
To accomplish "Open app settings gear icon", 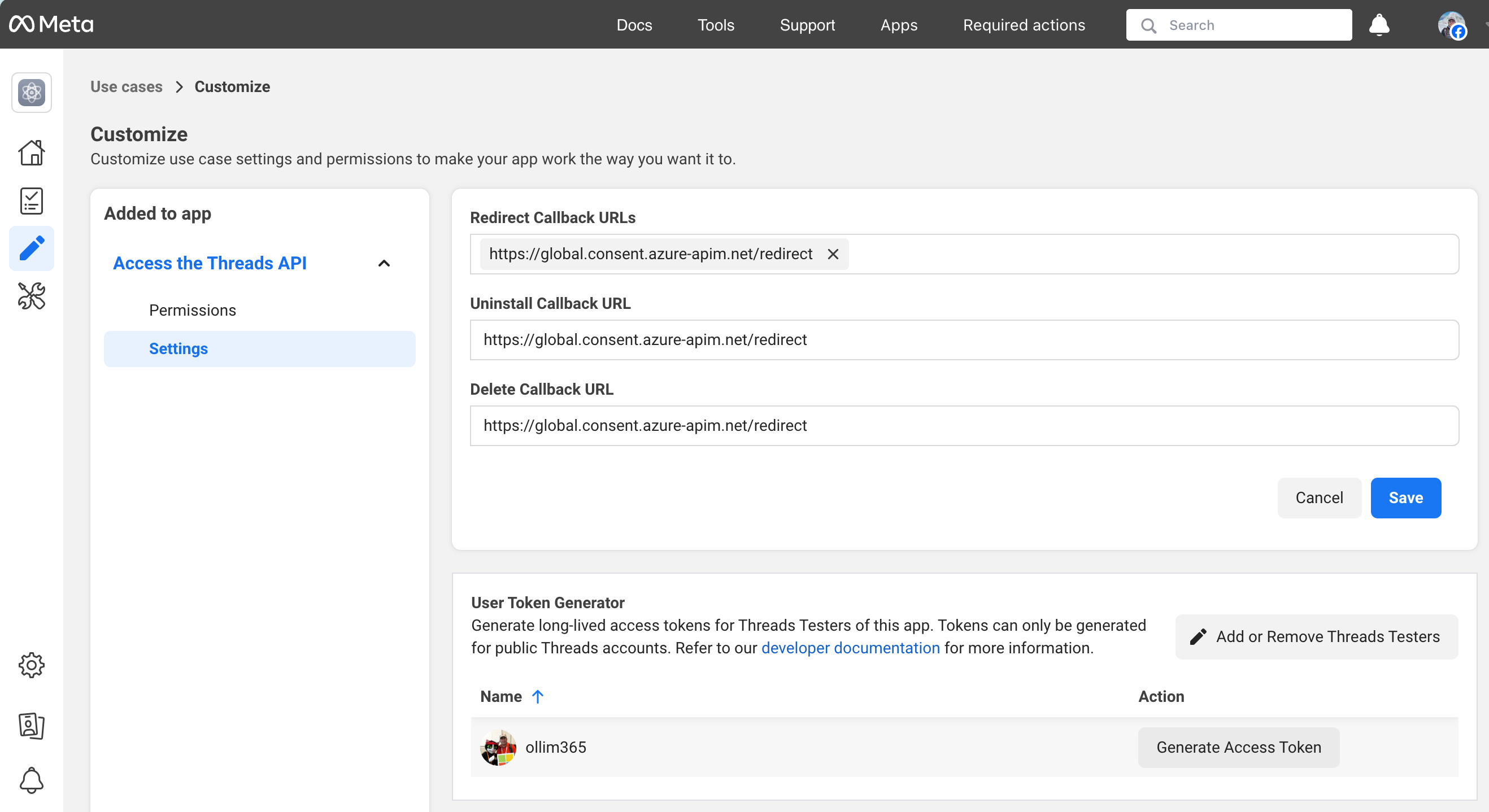I will tap(31, 665).
